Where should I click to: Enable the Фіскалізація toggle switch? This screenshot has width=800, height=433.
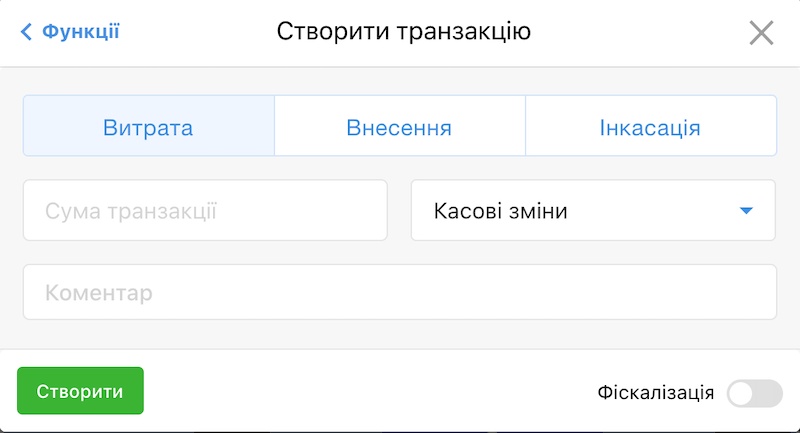pyautogui.click(x=754, y=394)
